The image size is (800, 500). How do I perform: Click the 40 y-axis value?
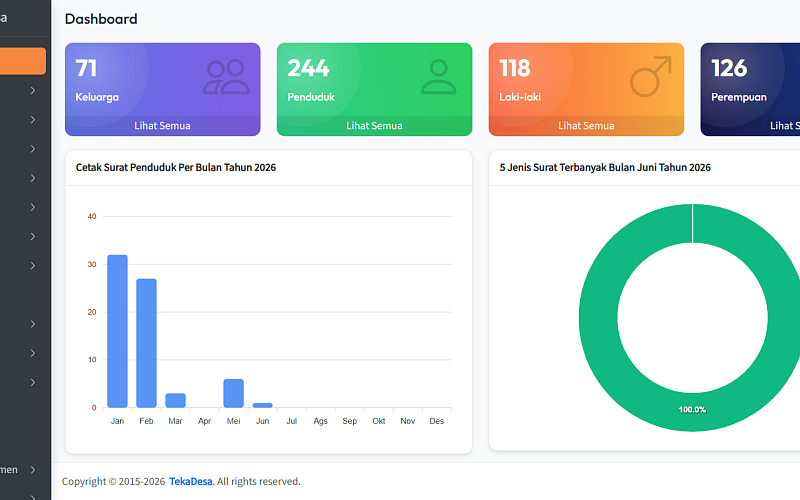[x=92, y=216]
